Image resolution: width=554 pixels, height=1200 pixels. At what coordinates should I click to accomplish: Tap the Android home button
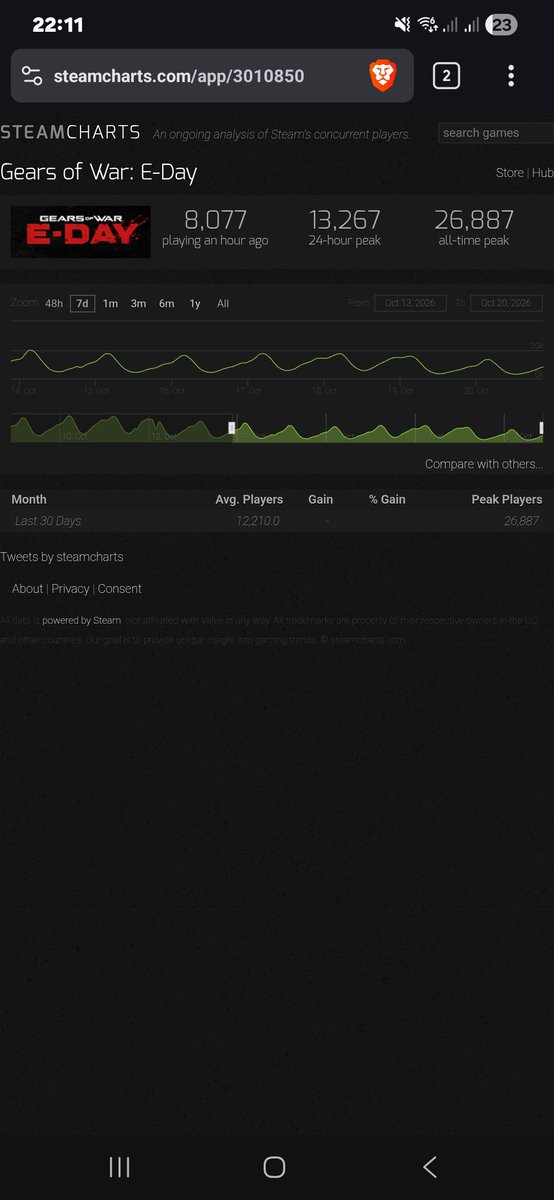pyautogui.click(x=274, y=1166)
